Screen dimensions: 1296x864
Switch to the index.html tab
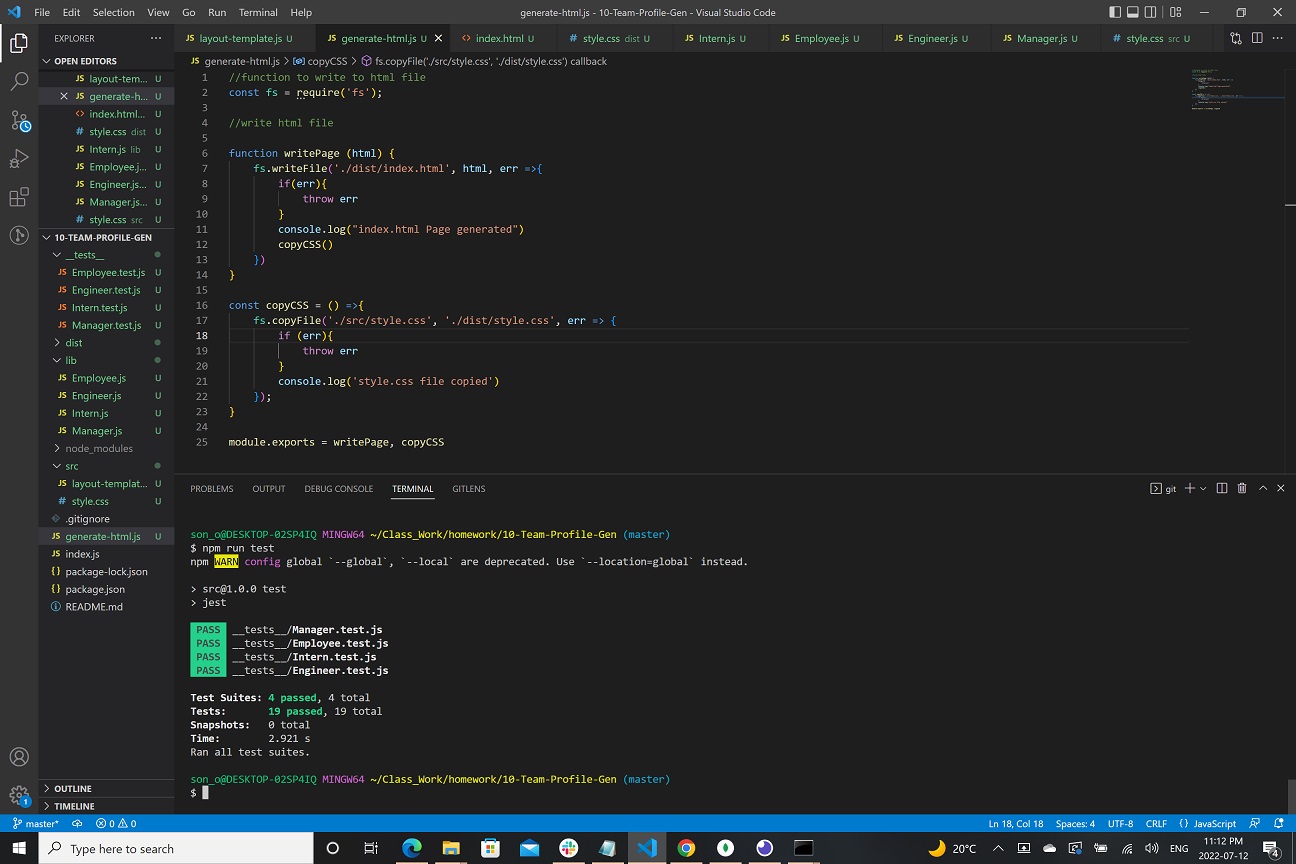(x=499, y=37)
